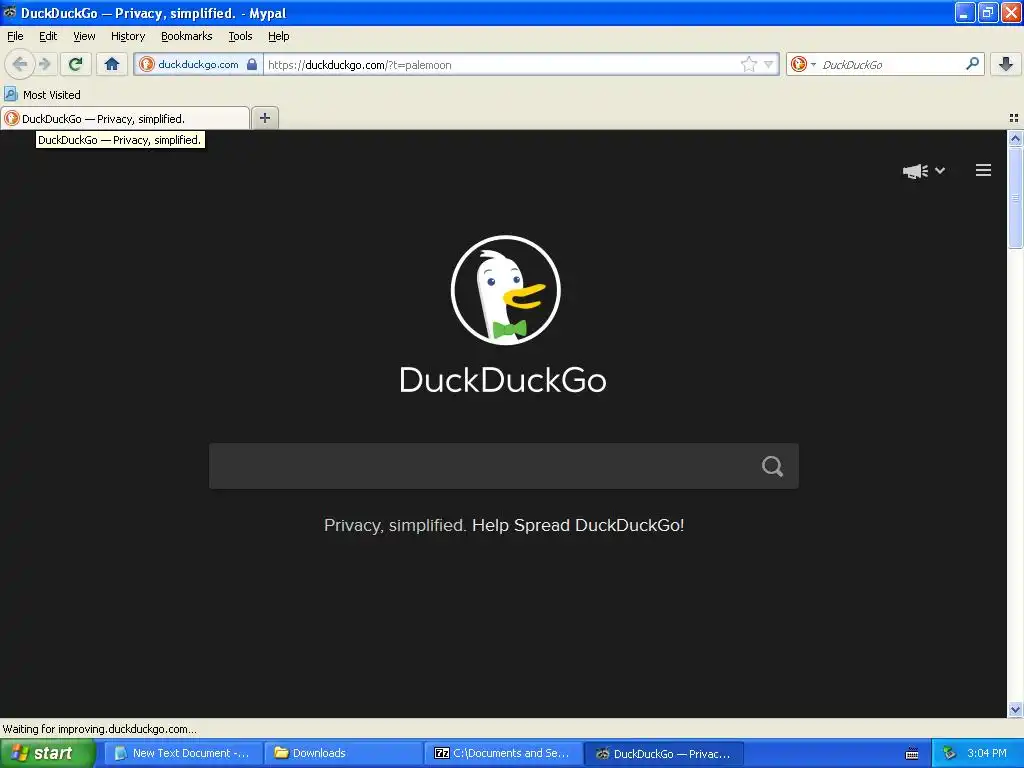The image size is (1024, 768).
Task: Click the Forward navigation arrow
Action: 44,64
